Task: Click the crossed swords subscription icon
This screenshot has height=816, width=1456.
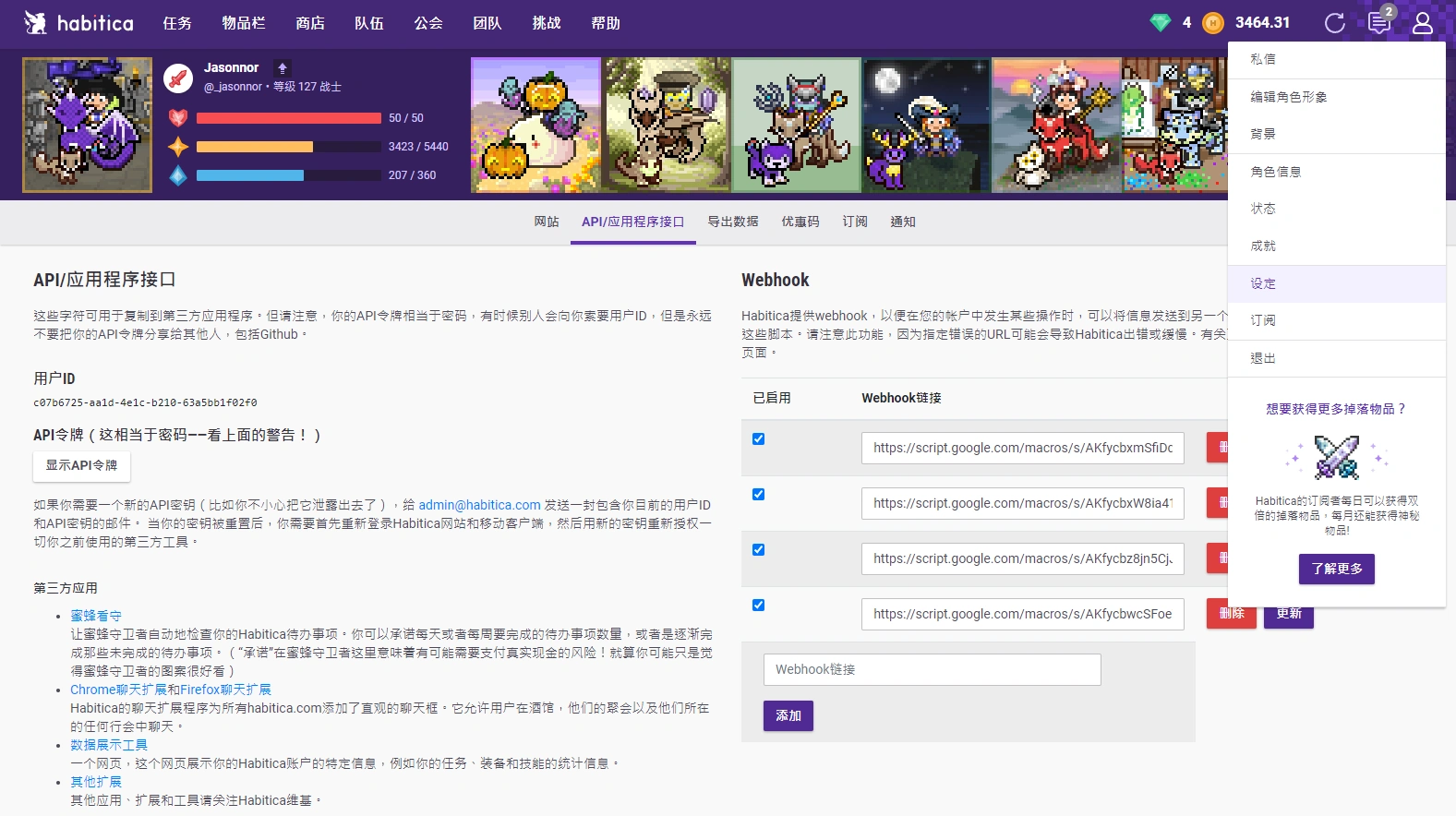Action: coord(1337,456)
